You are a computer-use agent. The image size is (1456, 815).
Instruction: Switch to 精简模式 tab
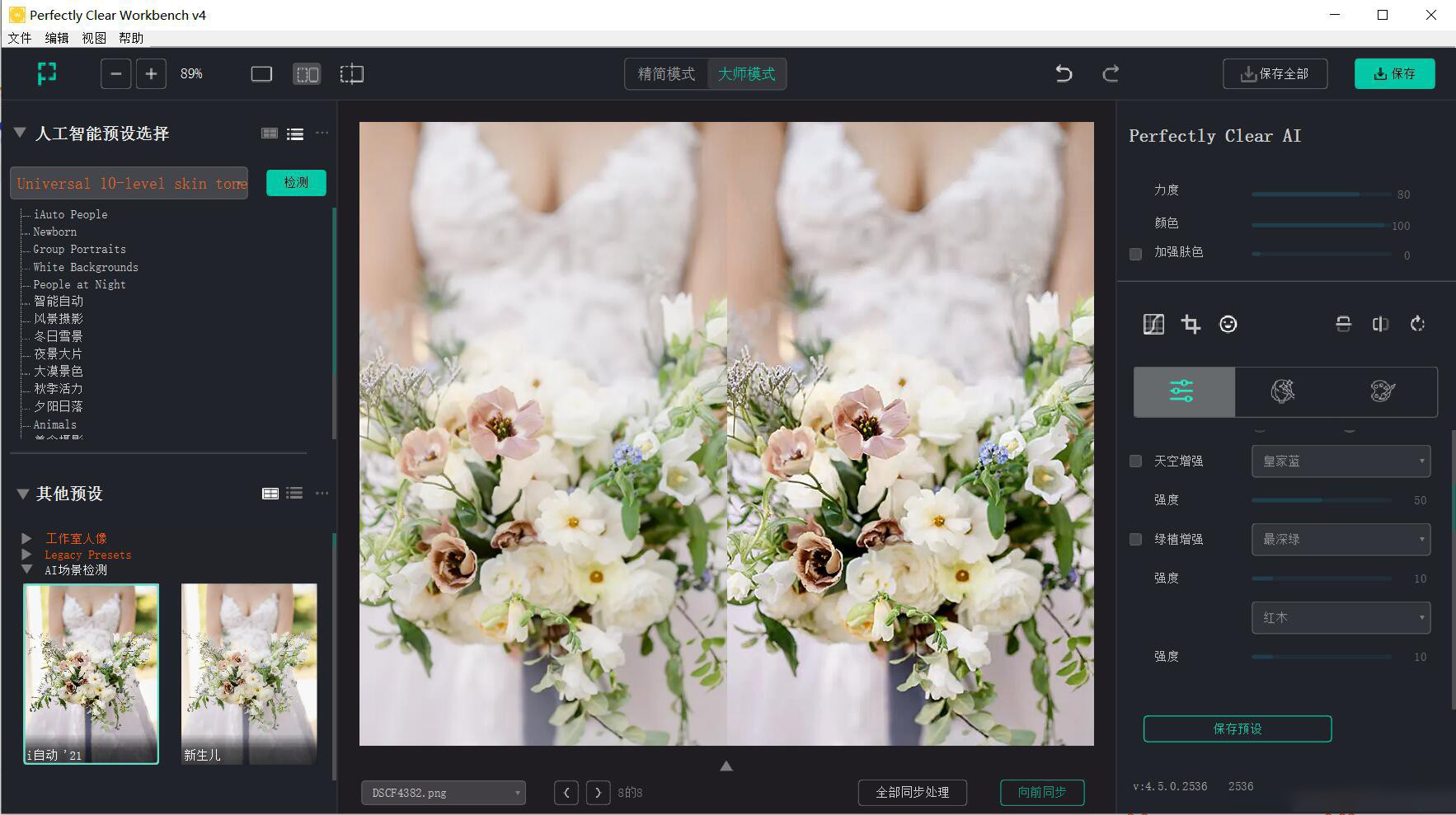pyautogui.click(x=666, y=74)
